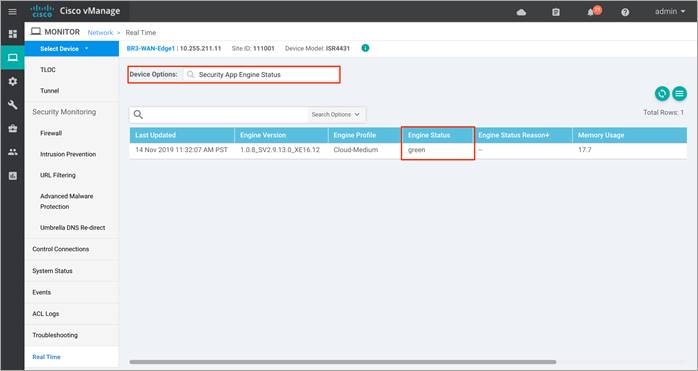
Task: Open Maintenance briefcase sidebar icon
Action: [12, 128]
